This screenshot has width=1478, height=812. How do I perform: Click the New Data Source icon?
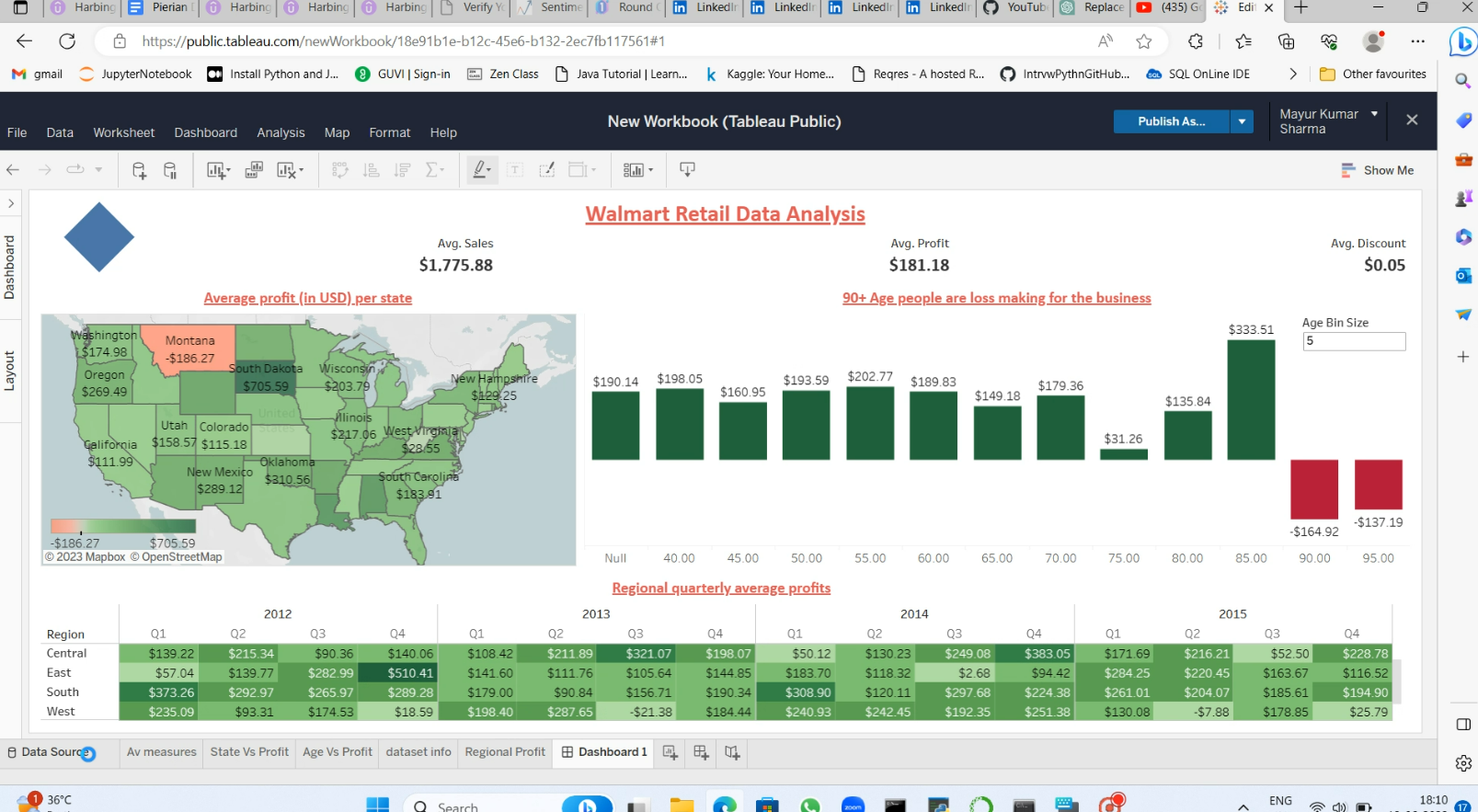click(x=139, y=170)
